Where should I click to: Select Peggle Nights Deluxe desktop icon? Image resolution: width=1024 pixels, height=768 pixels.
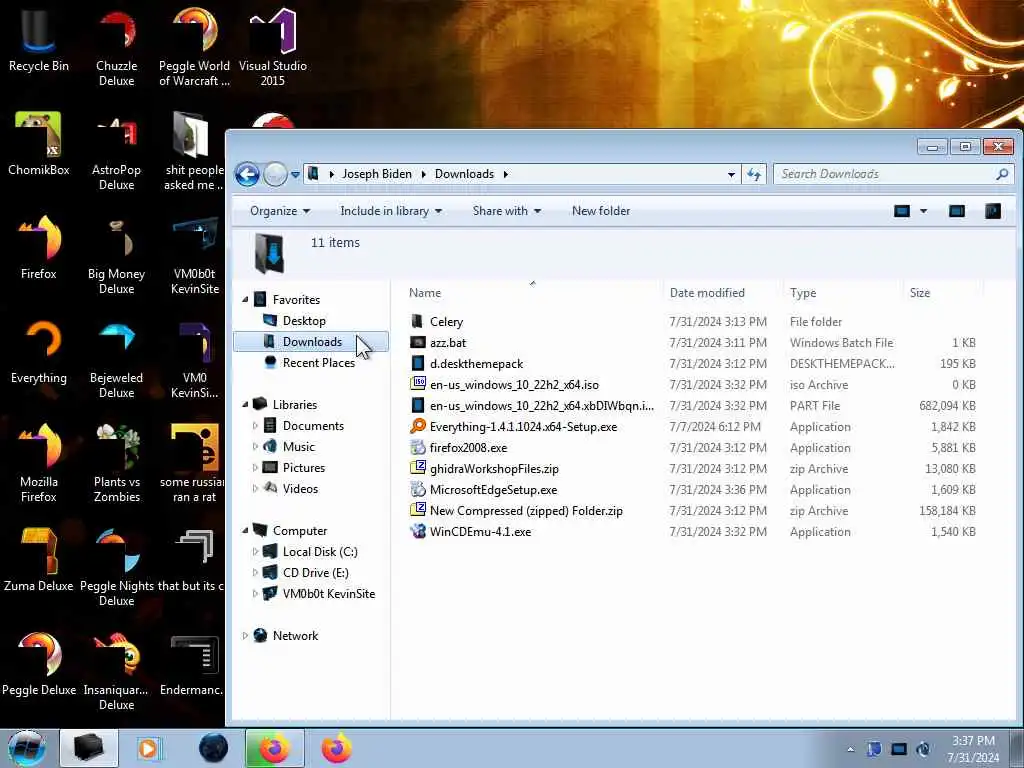116,567
